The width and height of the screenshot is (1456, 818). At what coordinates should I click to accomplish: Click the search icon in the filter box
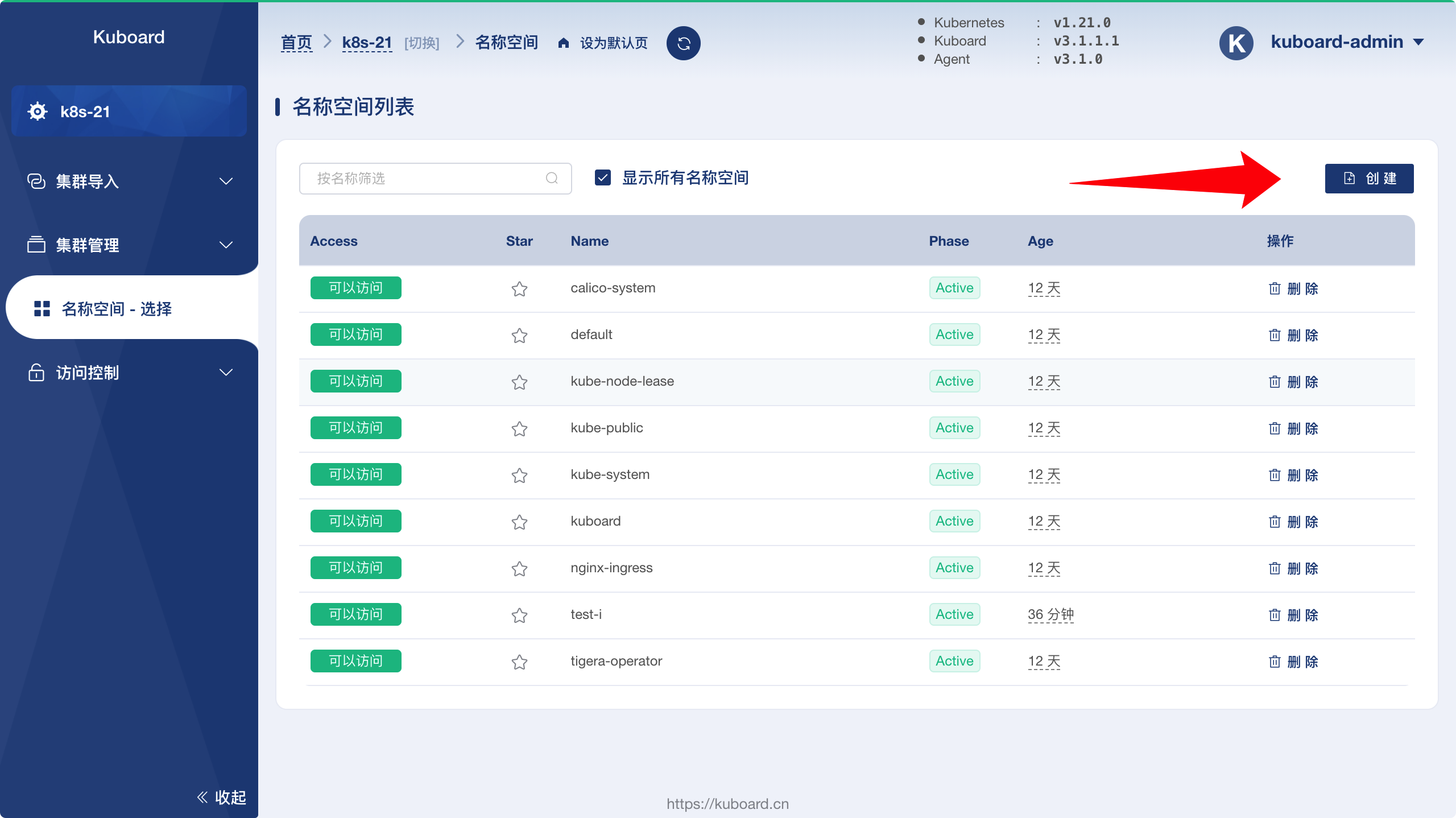point(552,179)
